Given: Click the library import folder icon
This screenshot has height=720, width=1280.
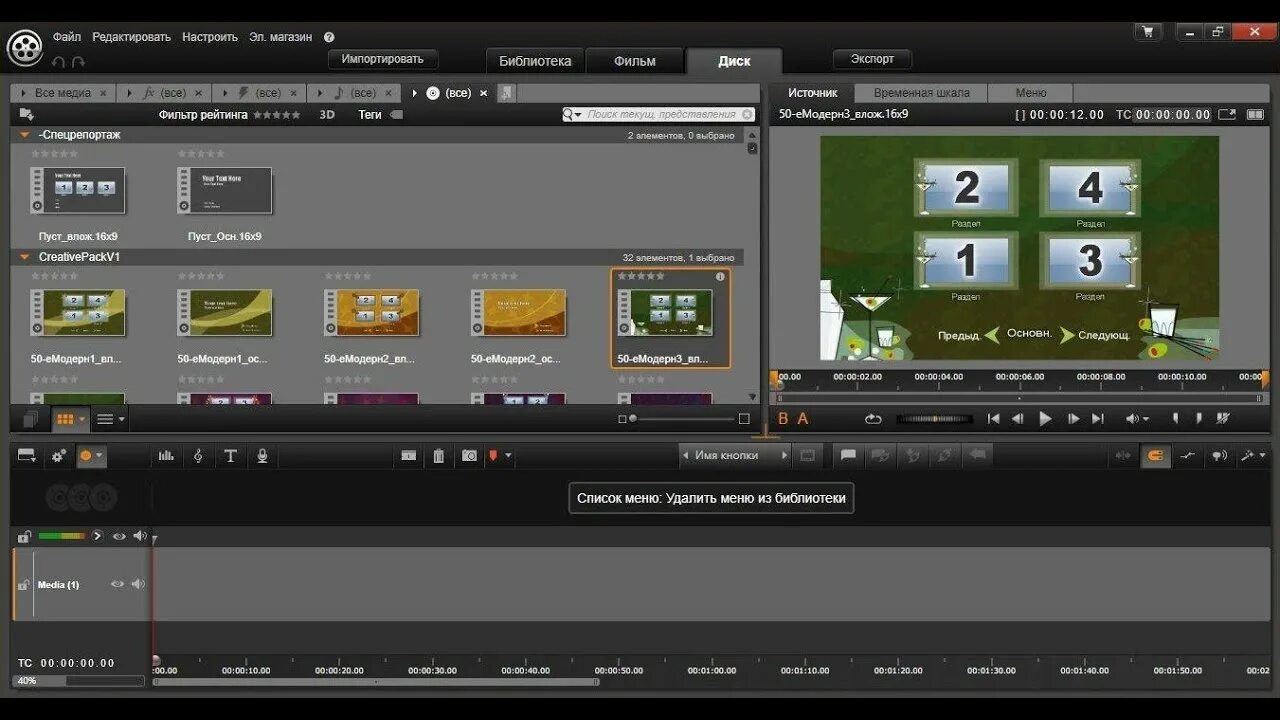Looking at the screenshot, I should [x=27, y=115].
